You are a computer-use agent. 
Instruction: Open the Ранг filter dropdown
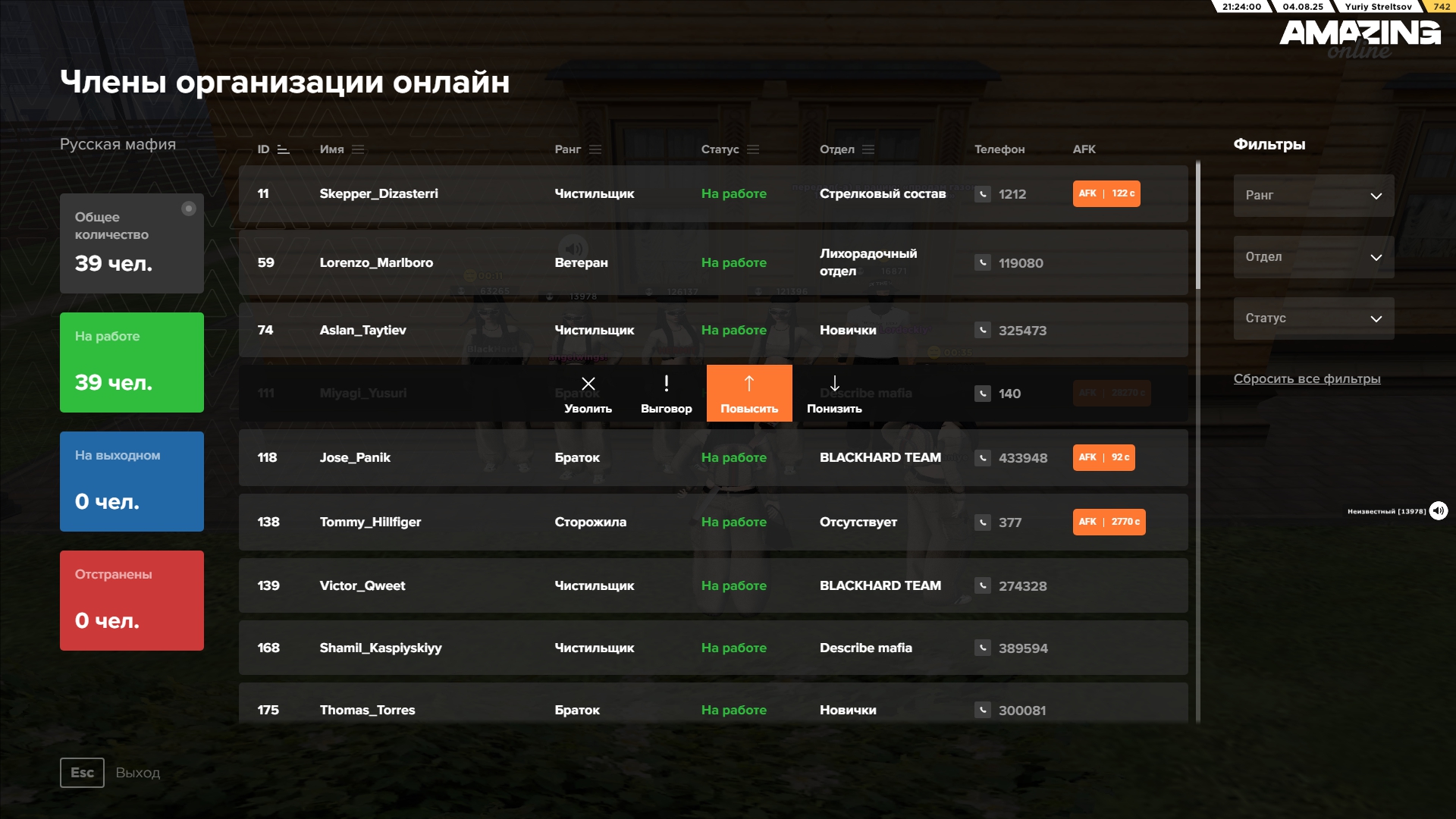(1313, 196)
